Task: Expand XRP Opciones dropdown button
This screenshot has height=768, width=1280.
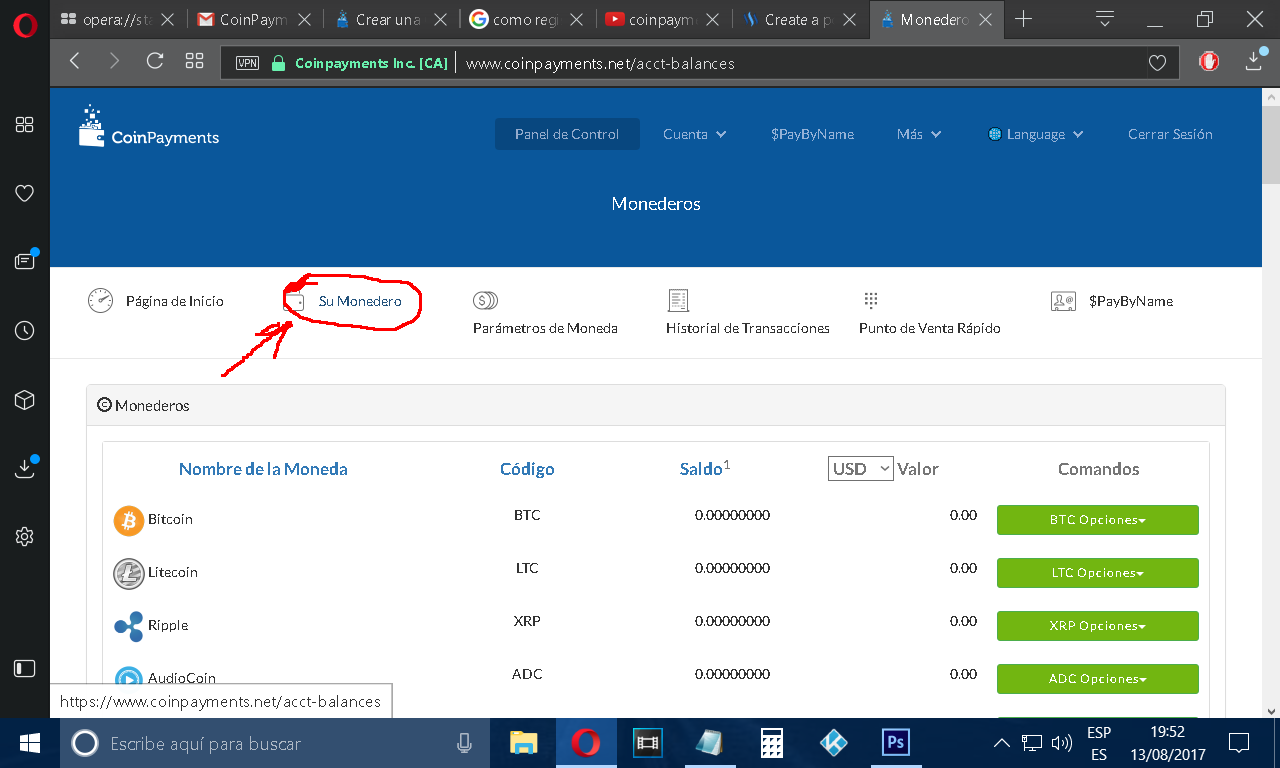Action: point(1098,626)
